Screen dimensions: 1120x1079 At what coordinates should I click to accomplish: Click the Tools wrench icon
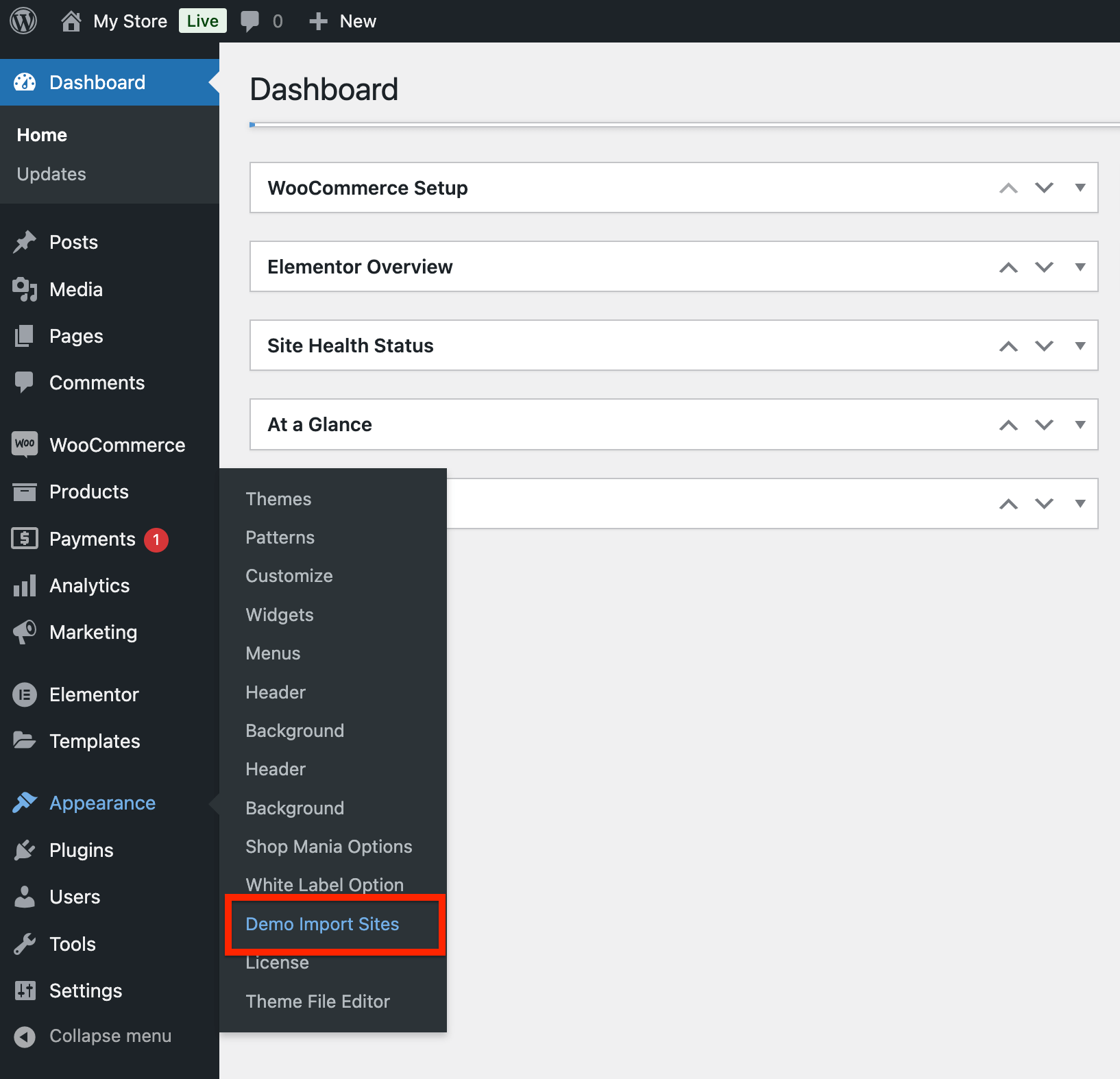pos(25,944)
